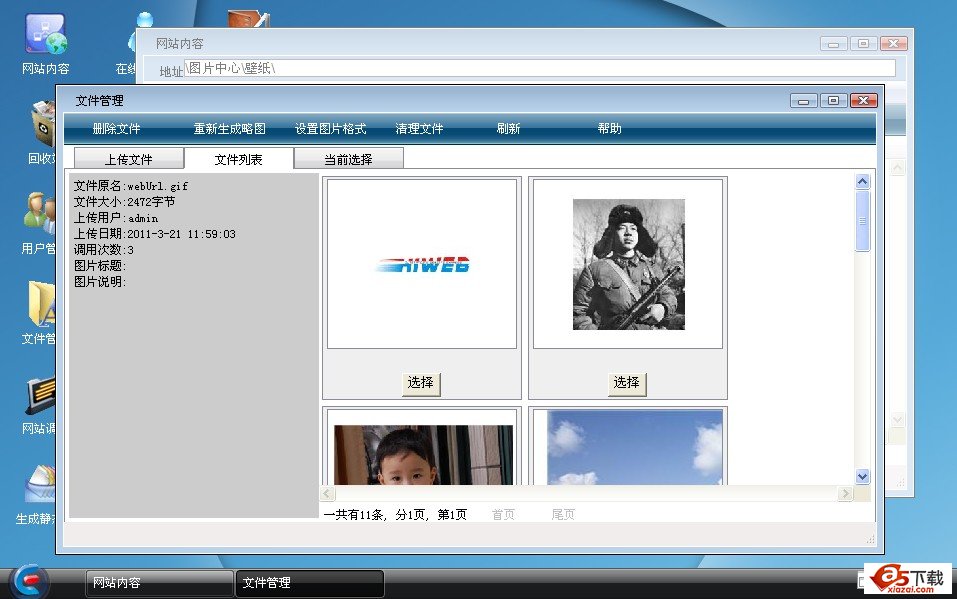Click 删除文件 in the toolbar
The width and height of the screenshot is (957, 599).
click(116, 129)
